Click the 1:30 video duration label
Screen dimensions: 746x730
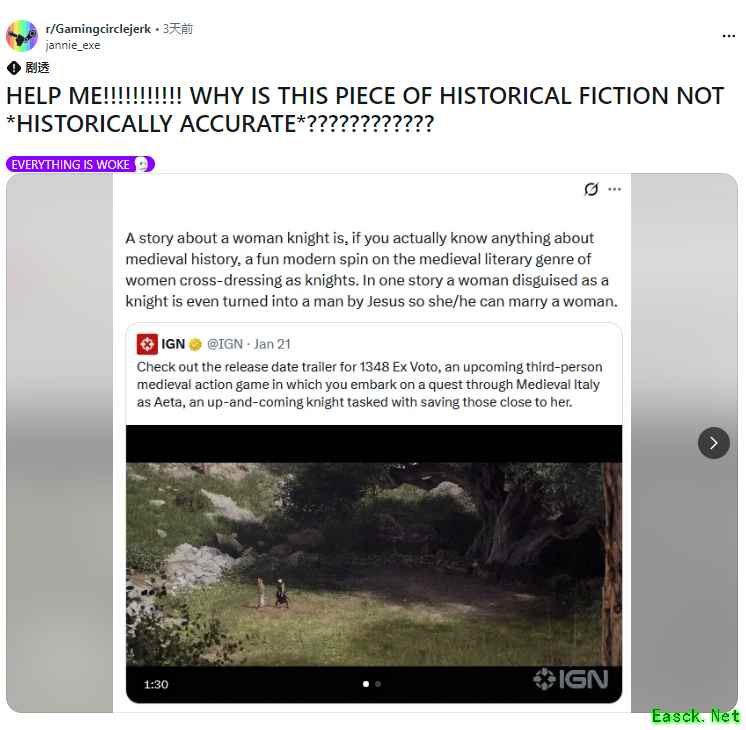point(156,684)
